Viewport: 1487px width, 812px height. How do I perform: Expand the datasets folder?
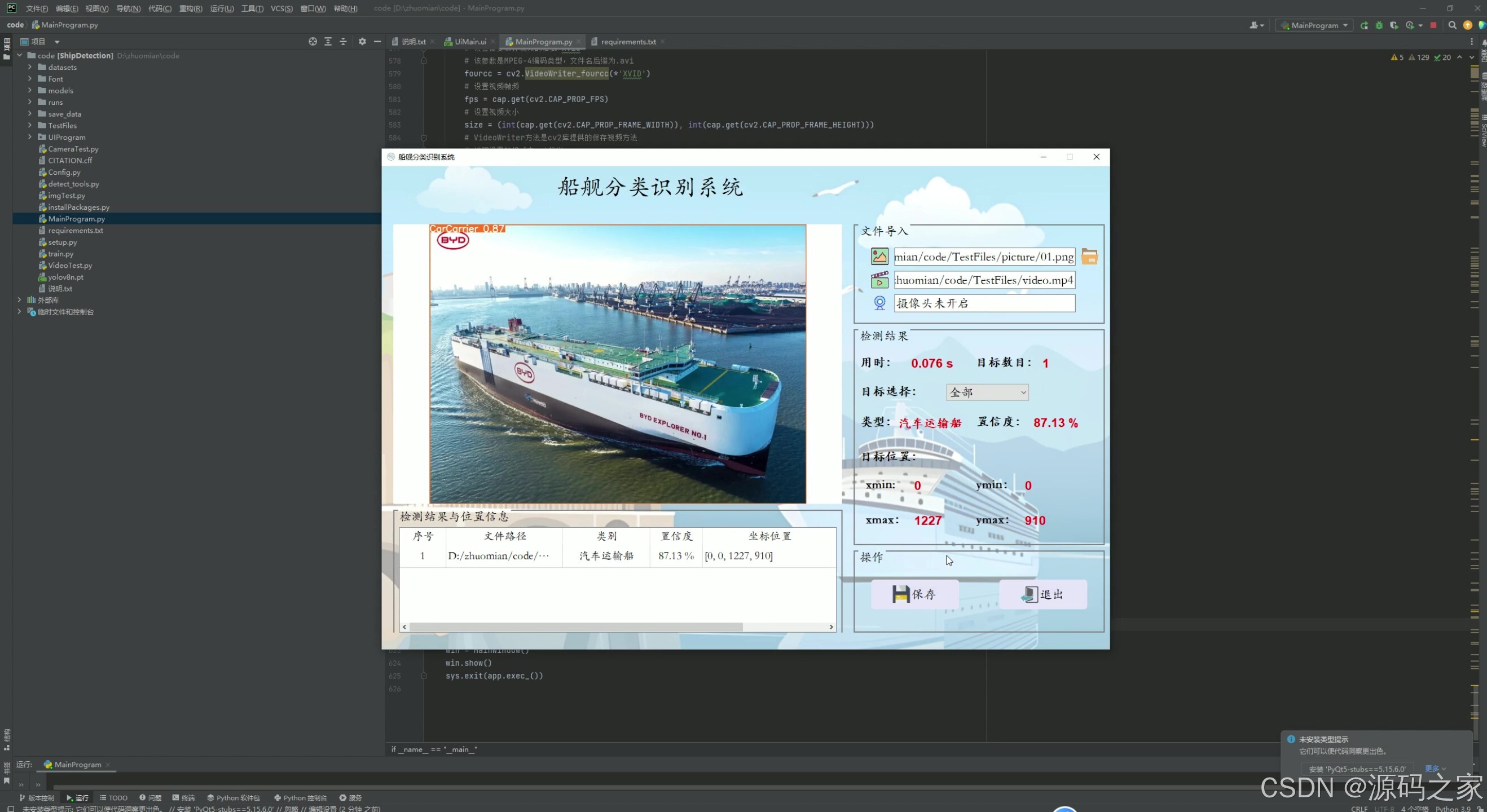coord(30,67)
